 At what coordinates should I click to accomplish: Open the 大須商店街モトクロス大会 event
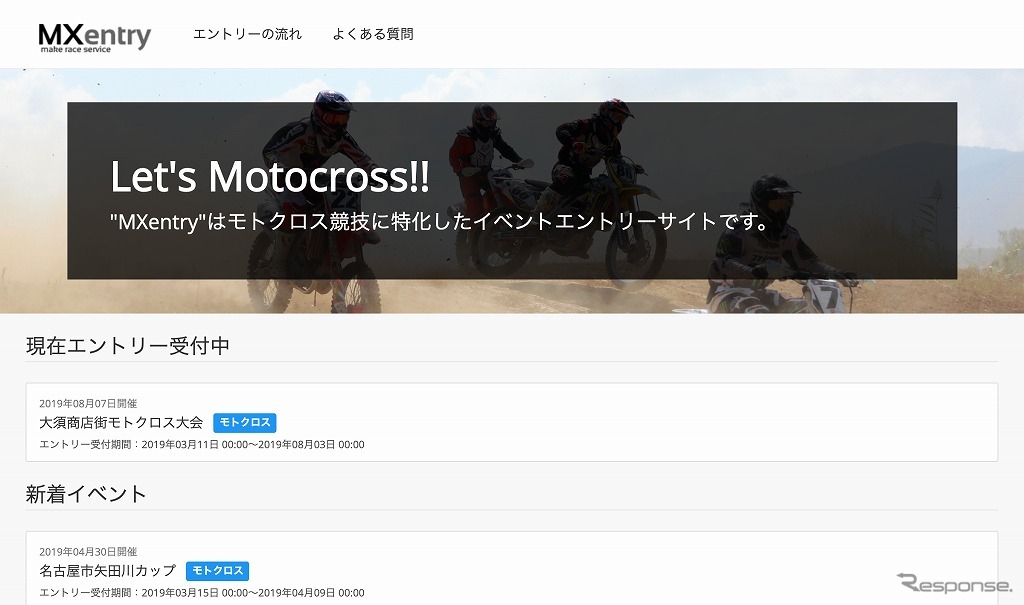click(121, 422)
